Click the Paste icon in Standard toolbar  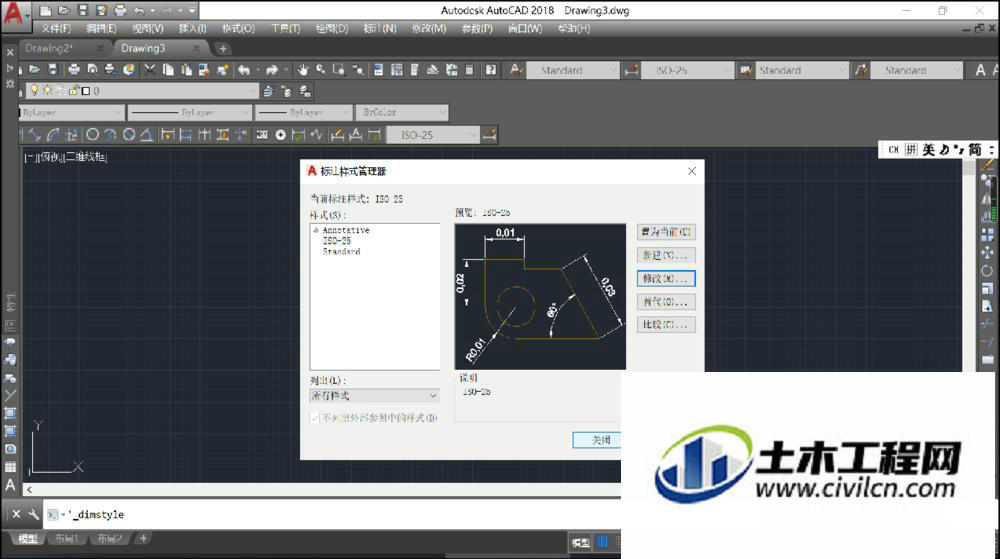point(186,69)
